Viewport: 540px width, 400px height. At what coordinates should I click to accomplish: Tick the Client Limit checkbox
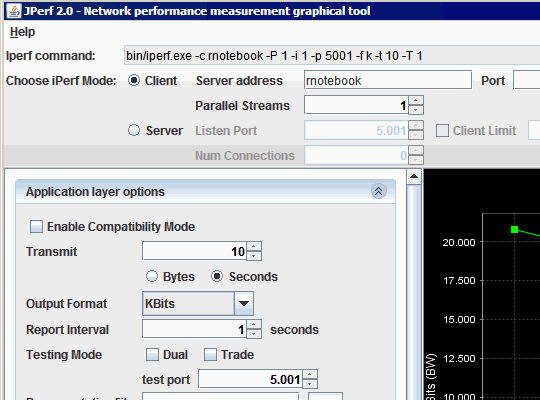pos(442,131)
